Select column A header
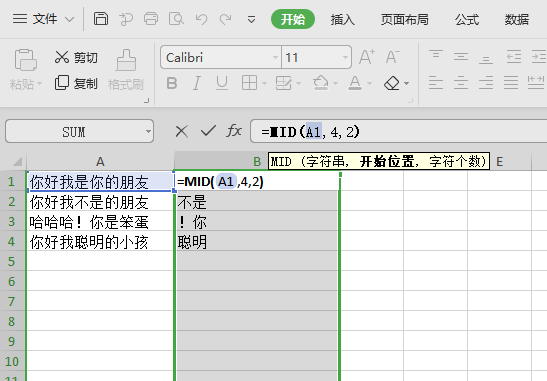The width and height of the screenshot is (547, 381). tap(100, 162)
